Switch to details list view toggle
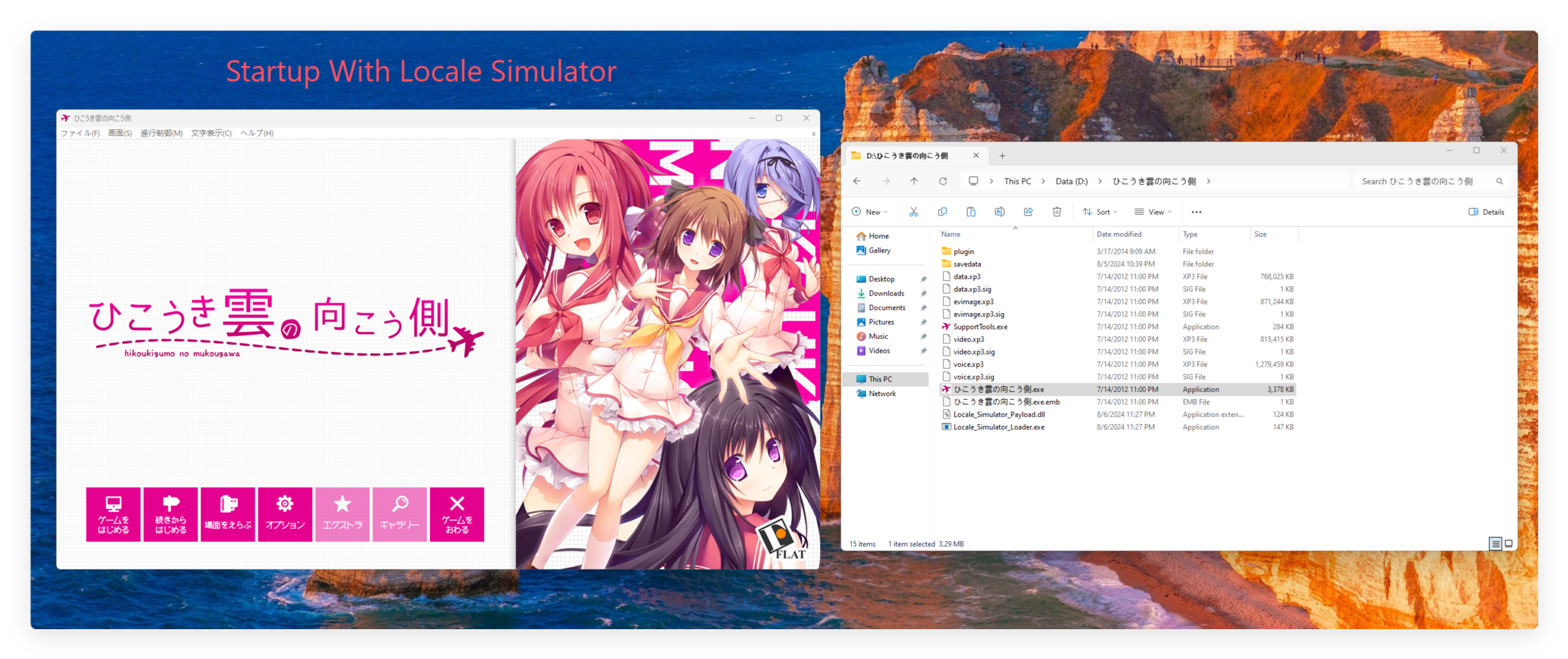1568x659 pixels. point(1495,544)
